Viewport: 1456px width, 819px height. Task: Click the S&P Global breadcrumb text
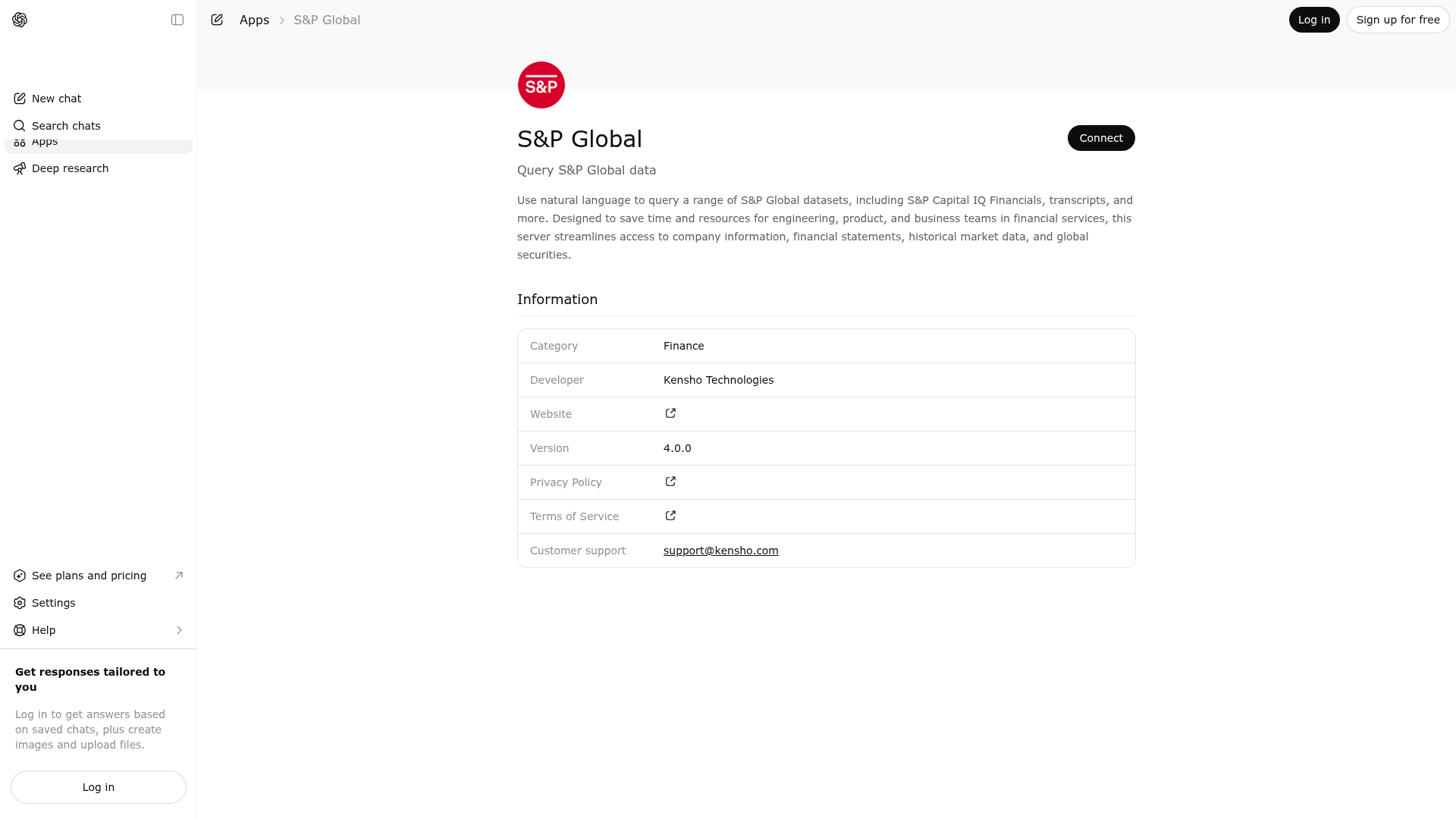[327, 20]
